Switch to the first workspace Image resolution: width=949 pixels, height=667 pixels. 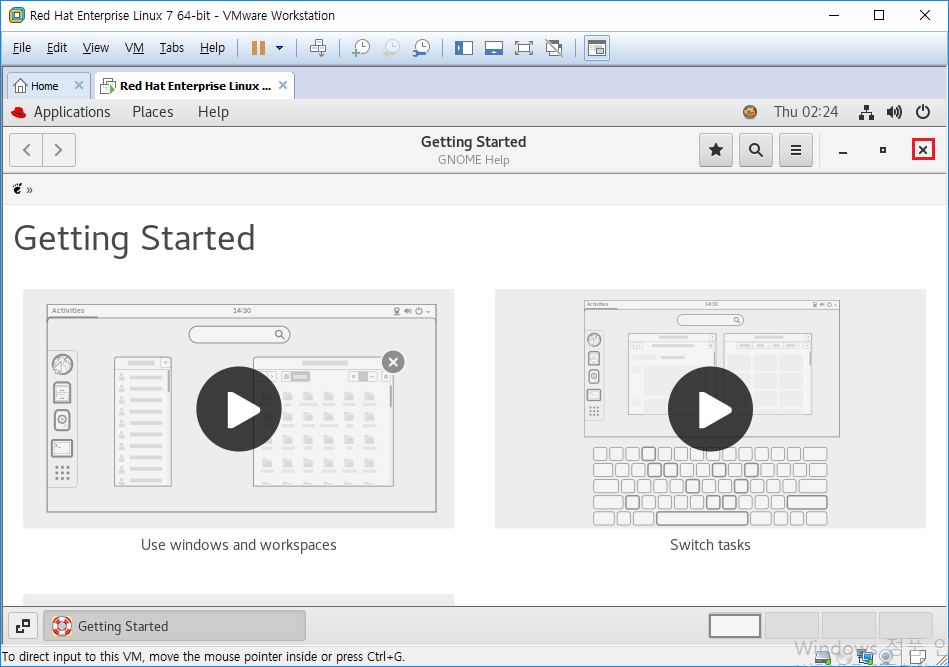point(735,626)
